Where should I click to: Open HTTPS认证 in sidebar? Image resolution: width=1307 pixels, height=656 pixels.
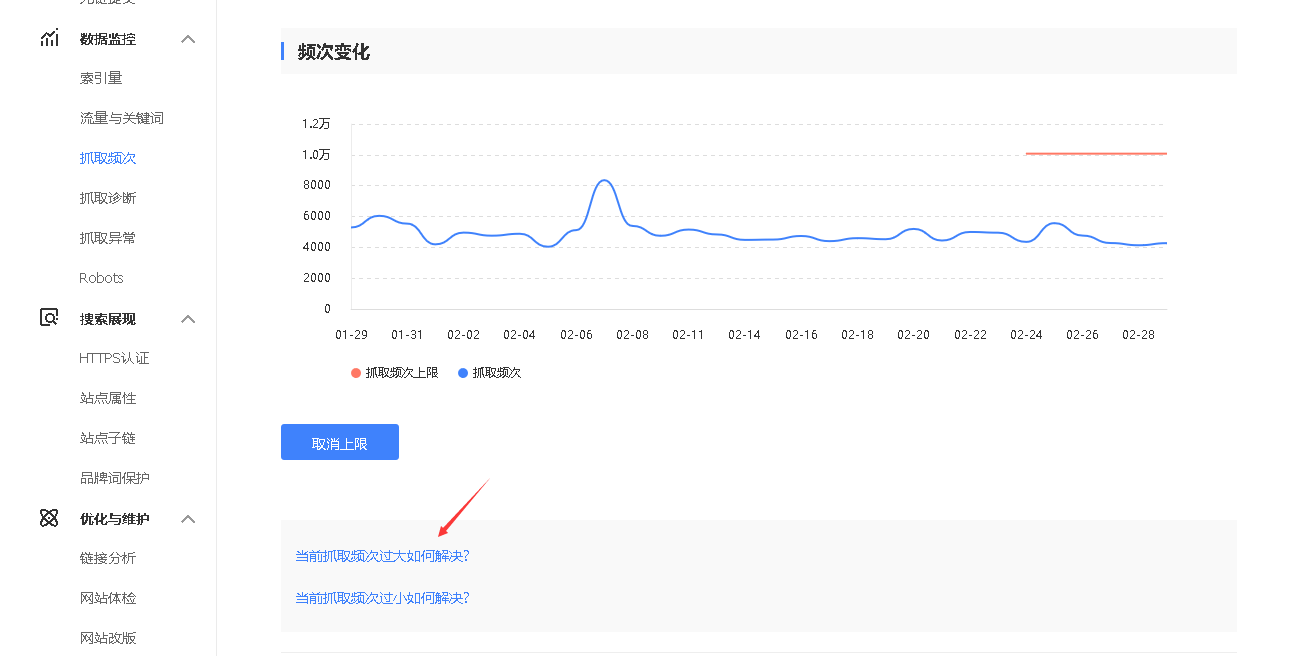(114, 358)
